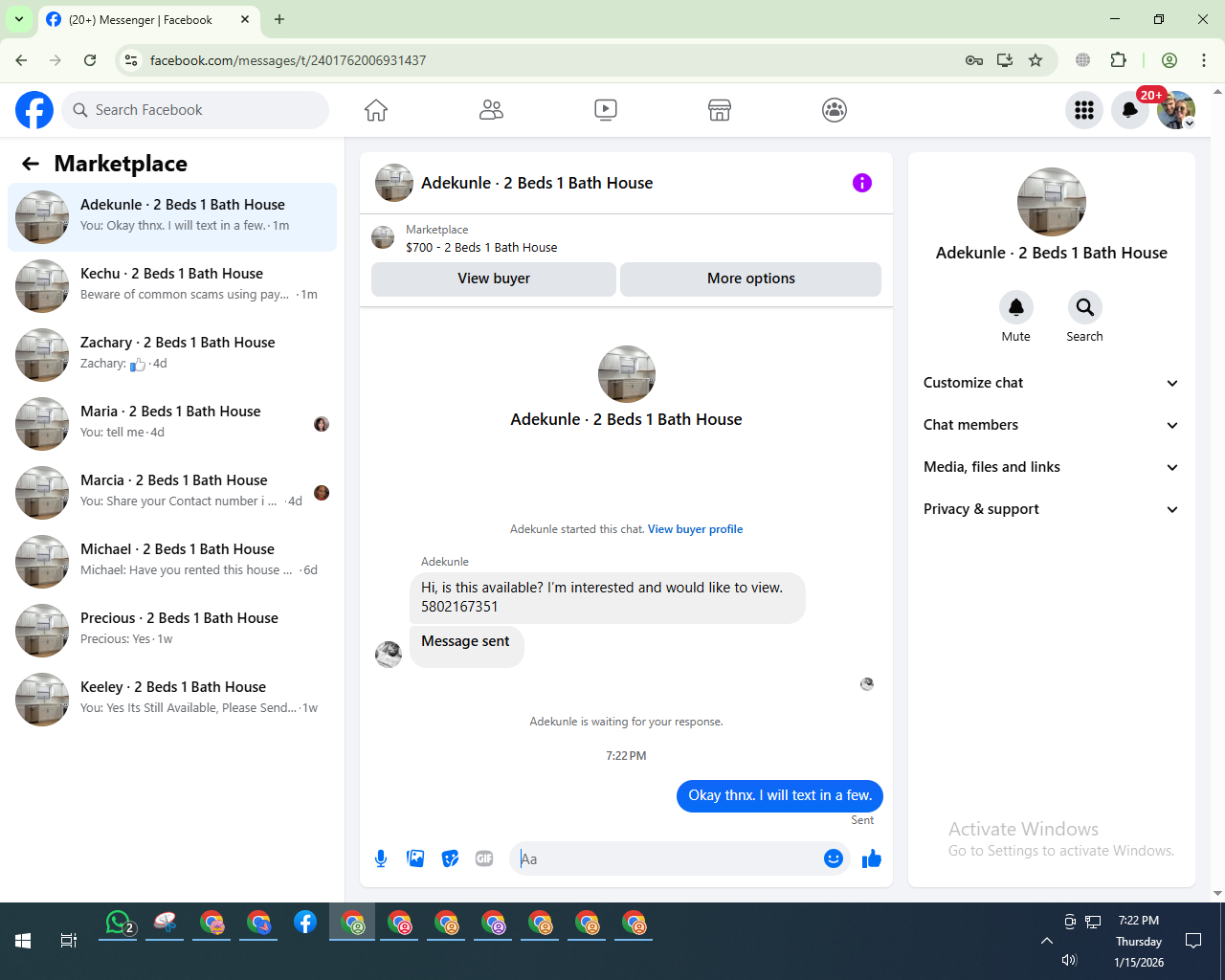Viewport: 1225px width, 980px height.
Task: Open Windows Start button
Action: click(x=23, y=941)
